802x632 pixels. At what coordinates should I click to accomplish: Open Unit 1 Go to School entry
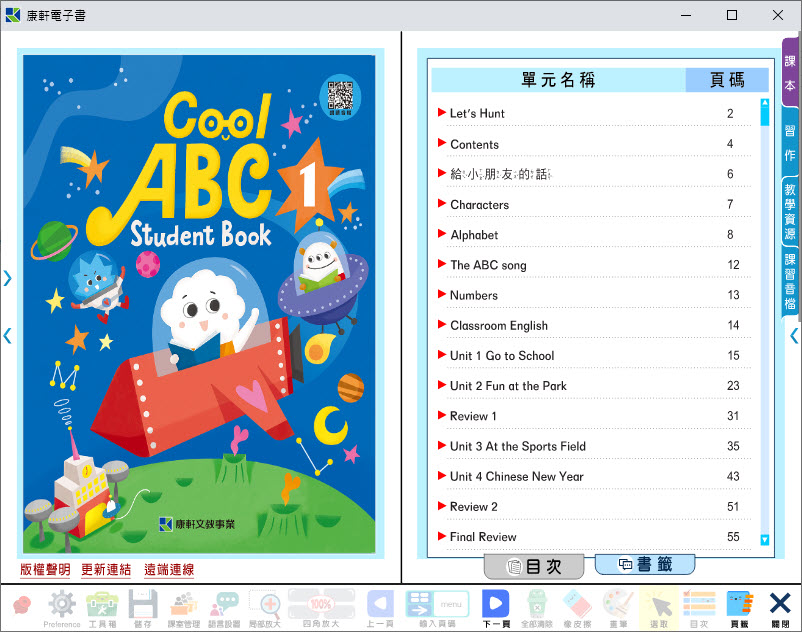tap(501, 356)
